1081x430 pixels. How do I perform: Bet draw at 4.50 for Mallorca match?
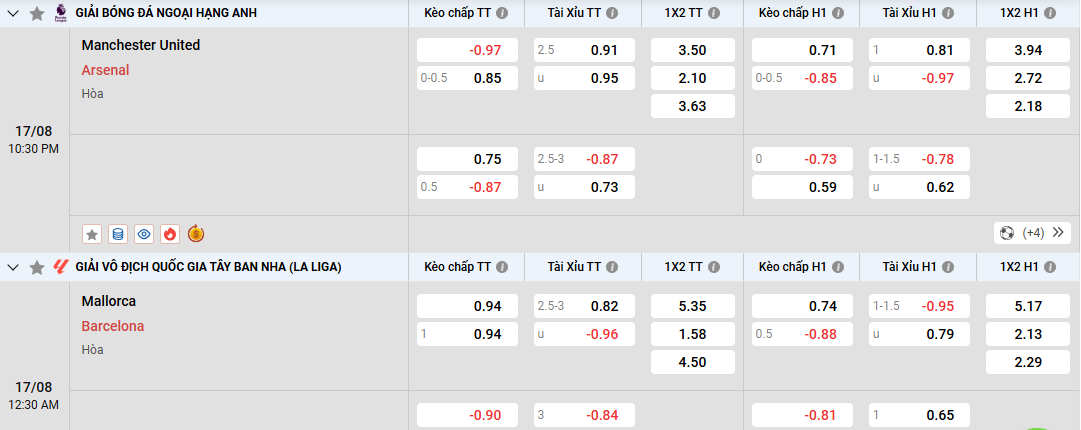point(693,362)
